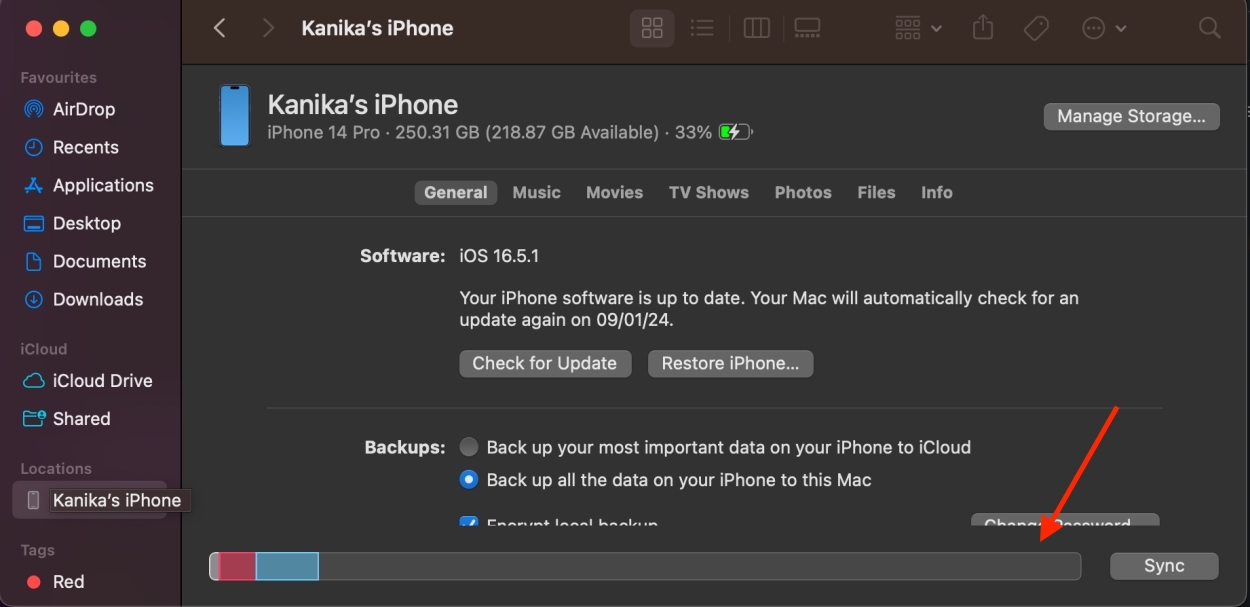
Task: Switch to list view in the toolbar
Action: point(702,28)
